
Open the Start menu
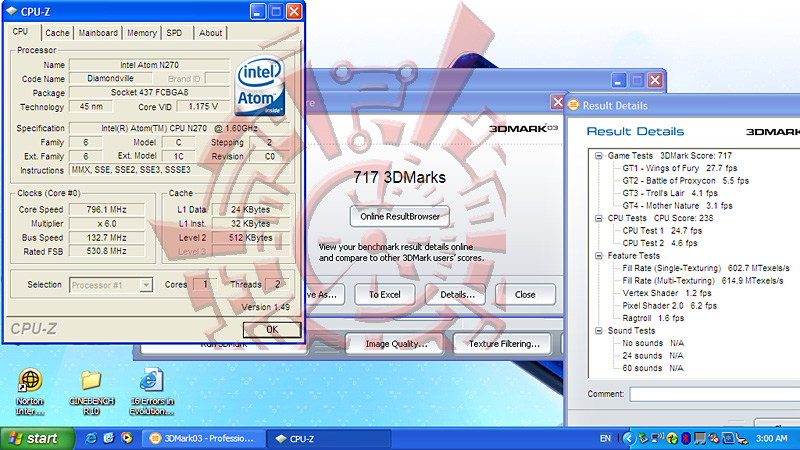(x=37, y=438)
